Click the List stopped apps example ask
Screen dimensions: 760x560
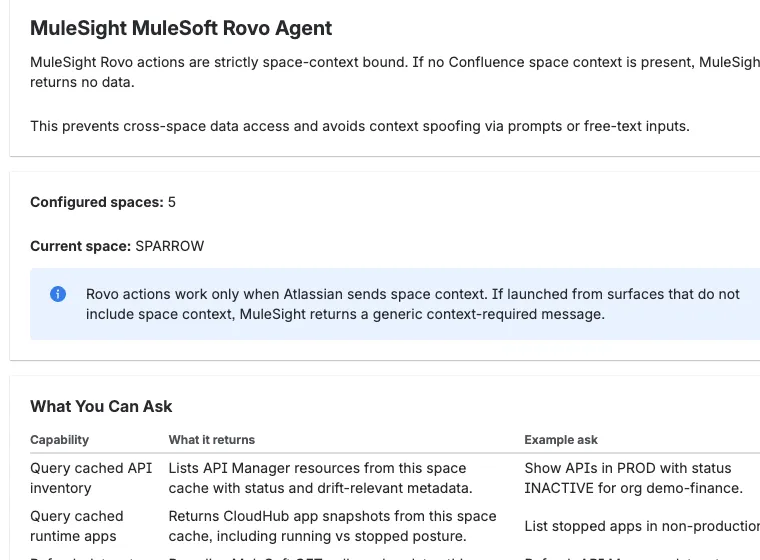[640, 526]
